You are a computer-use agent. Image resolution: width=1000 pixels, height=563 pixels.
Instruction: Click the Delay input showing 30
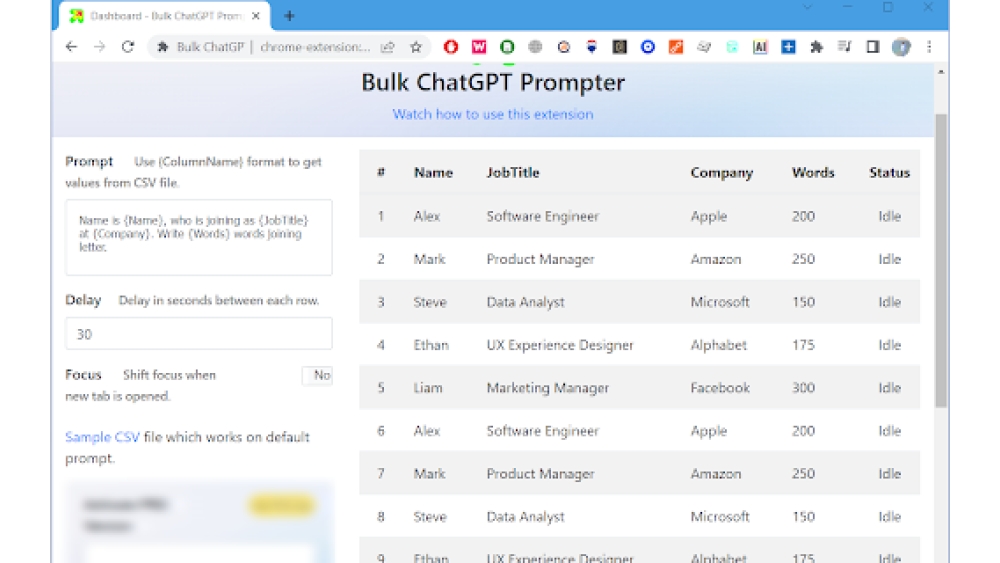(x=198, y=333)
